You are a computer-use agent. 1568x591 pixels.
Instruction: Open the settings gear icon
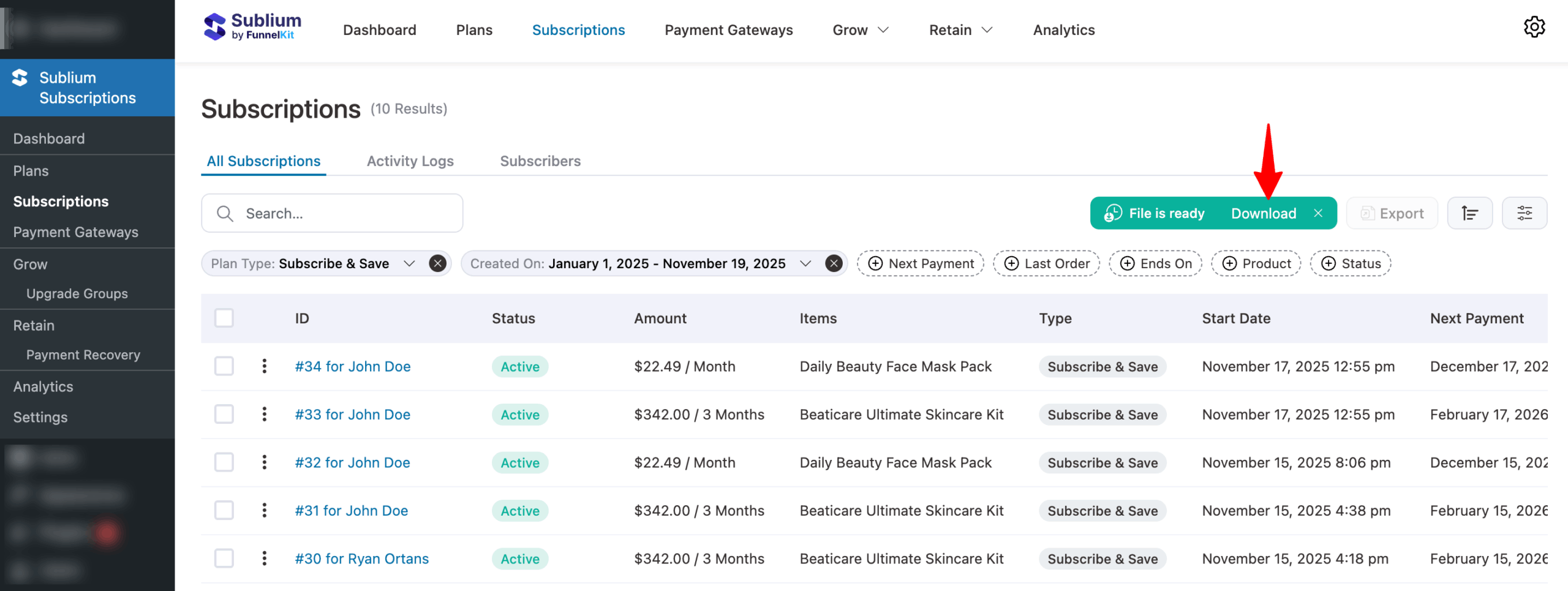tap(1534, 28)
